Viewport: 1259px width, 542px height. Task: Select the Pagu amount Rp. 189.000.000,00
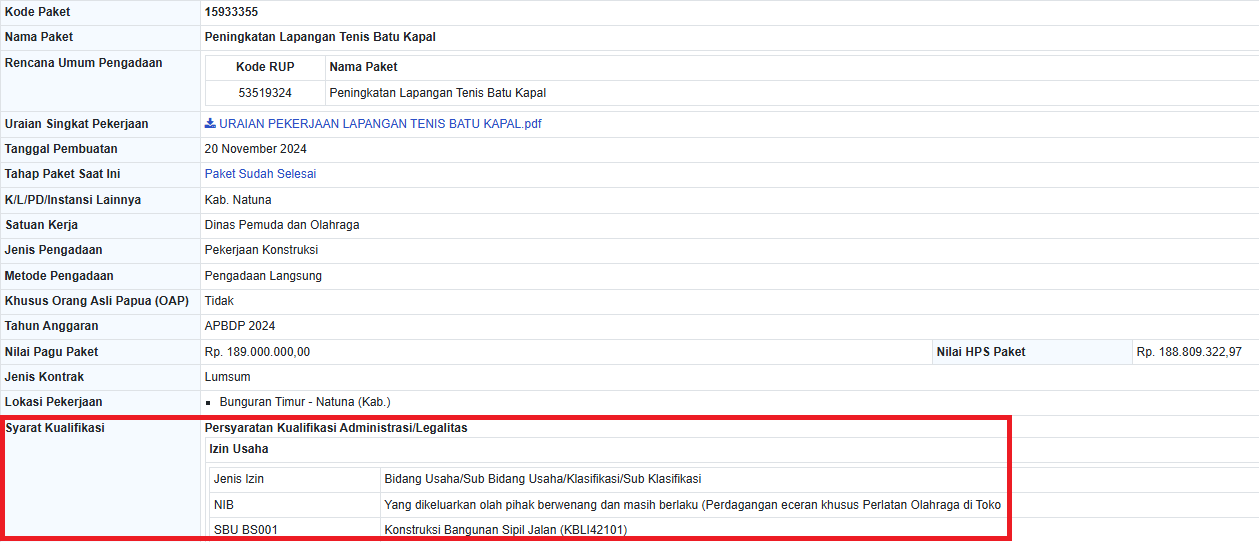pos(257,352)
